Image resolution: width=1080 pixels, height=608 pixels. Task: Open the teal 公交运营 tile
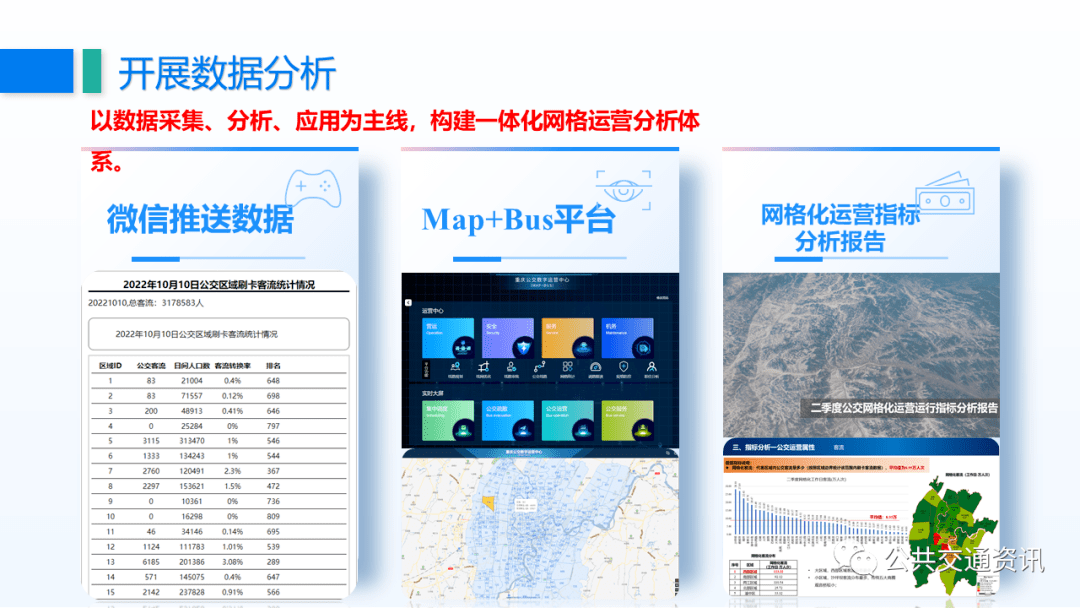[x=568, y=421]
